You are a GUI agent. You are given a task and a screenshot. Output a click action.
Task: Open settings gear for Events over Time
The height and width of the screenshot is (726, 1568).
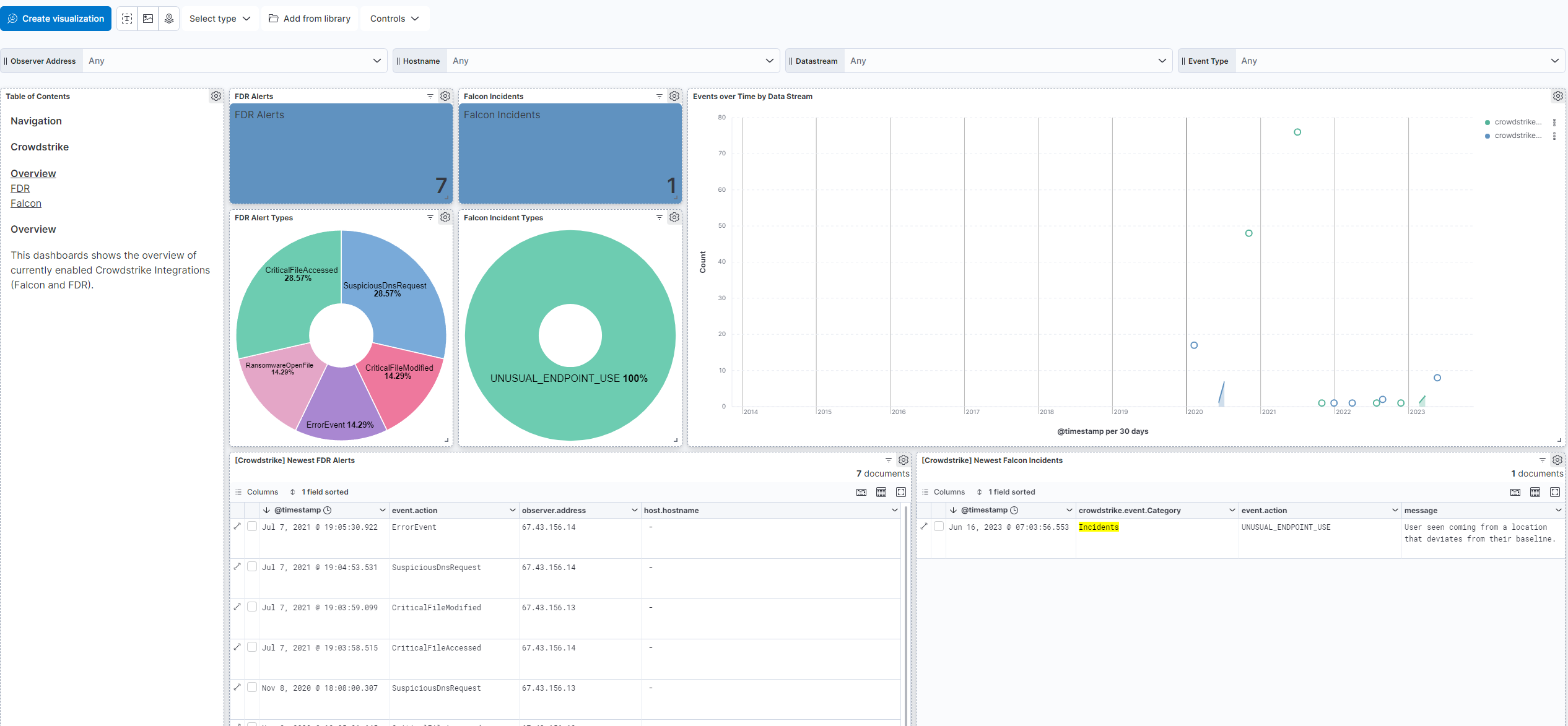tap(1557, 96)
